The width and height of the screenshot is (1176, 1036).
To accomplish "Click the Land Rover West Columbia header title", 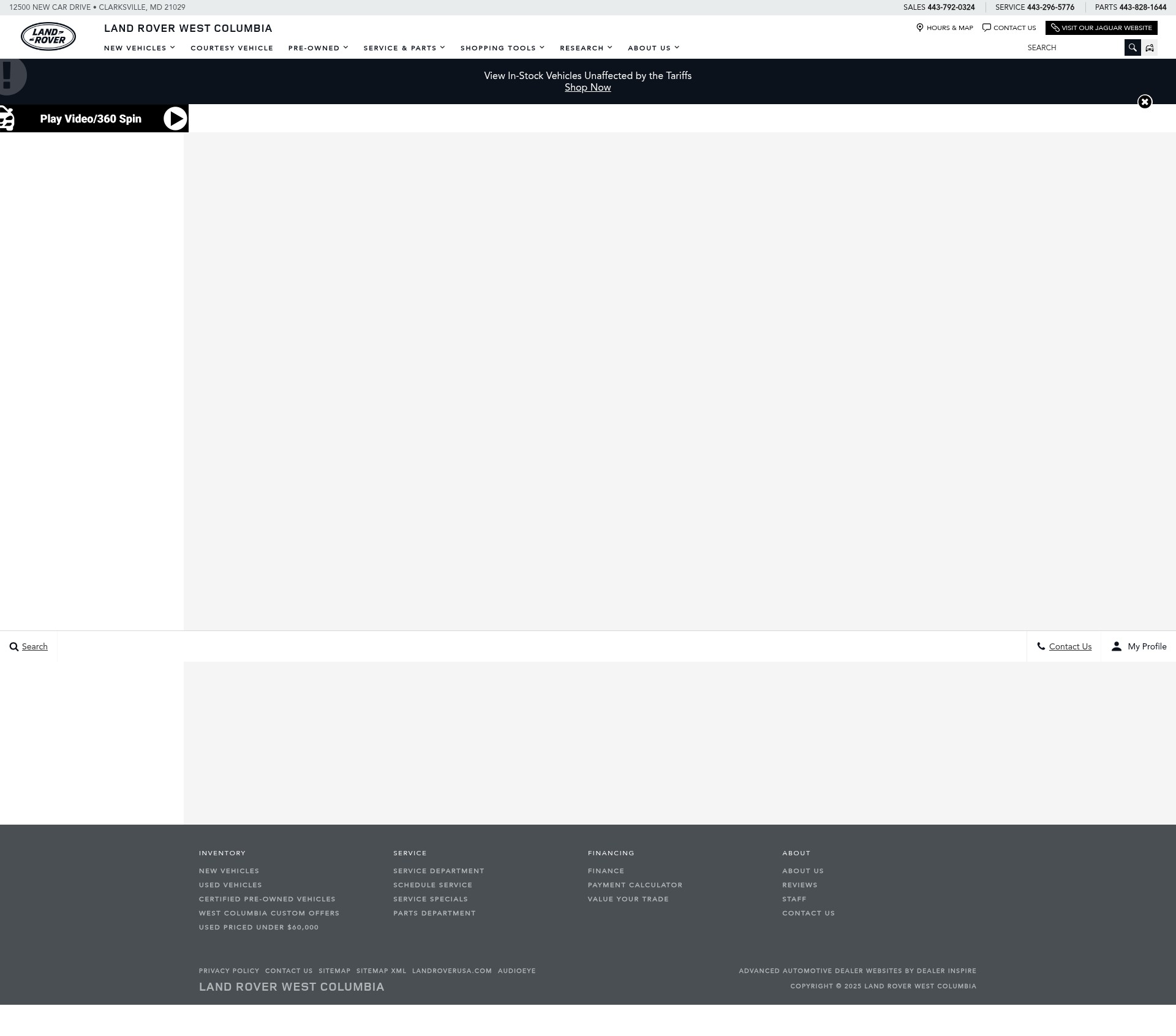I will coord(188,28).
